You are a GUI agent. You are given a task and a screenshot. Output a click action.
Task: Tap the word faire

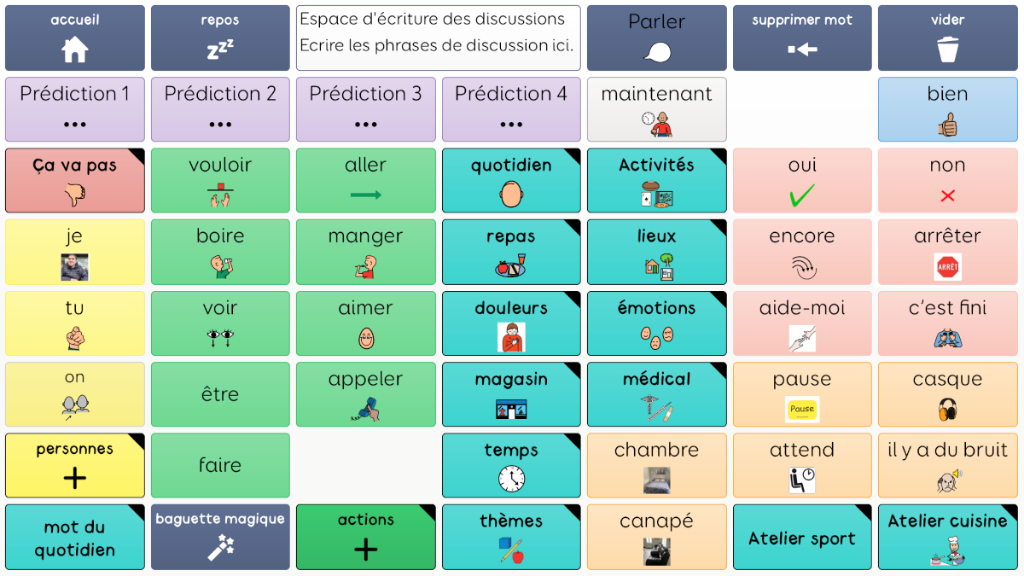220,466
